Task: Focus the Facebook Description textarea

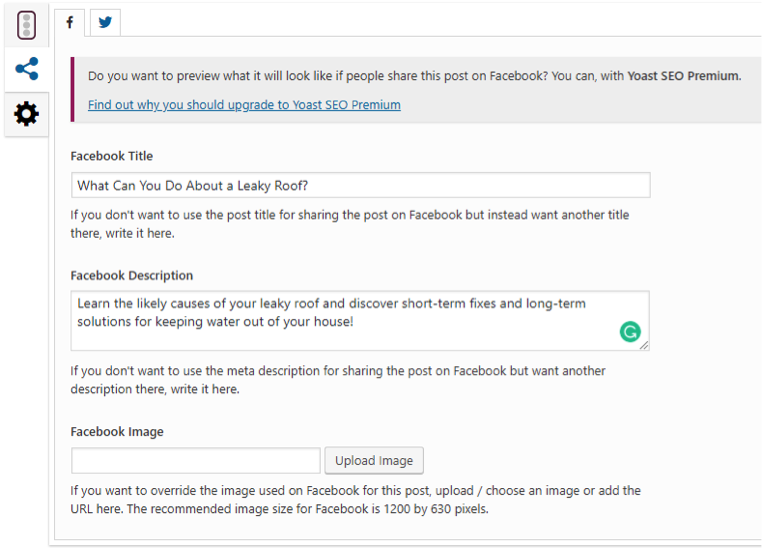Action: point(360,321)
